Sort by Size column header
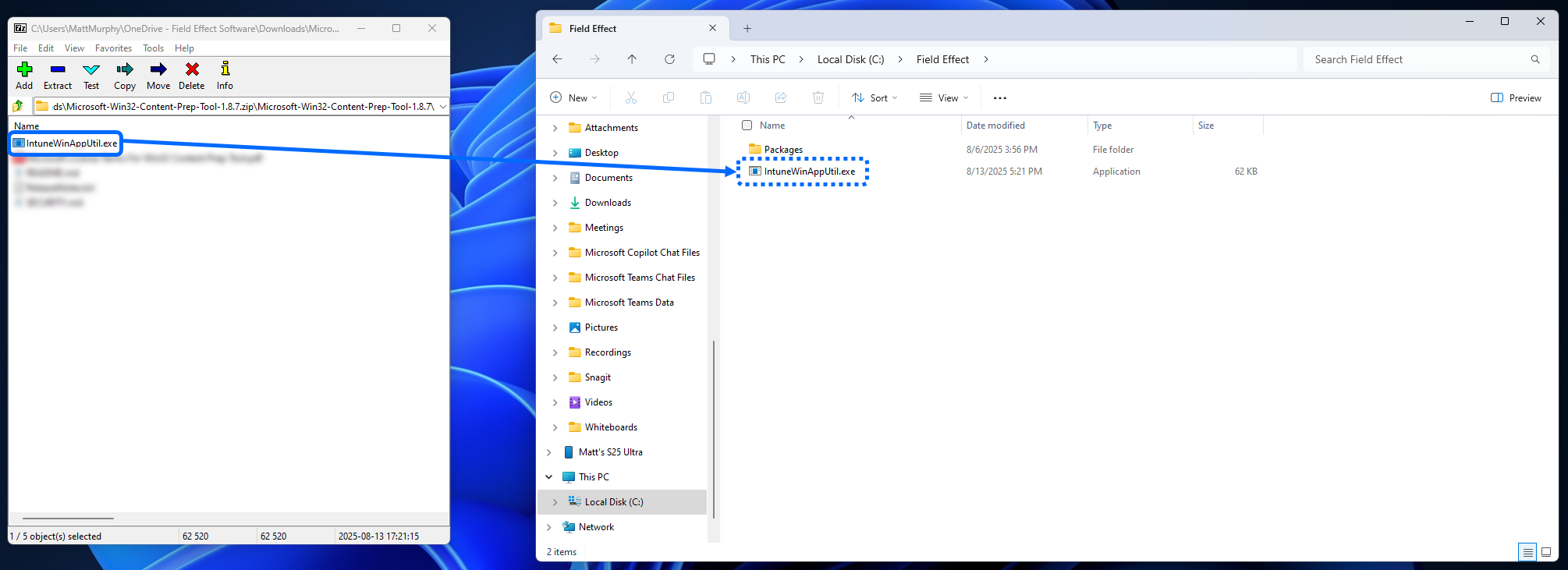Image resolution: width=1568 pixels, height=570 pixels. coord(1206,125)
